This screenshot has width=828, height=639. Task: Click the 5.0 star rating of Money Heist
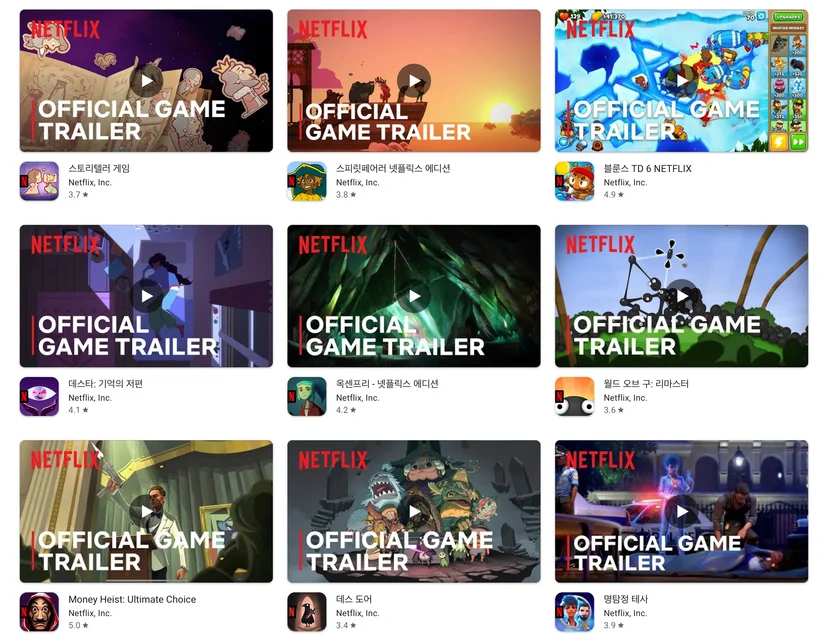coord(78,626)
